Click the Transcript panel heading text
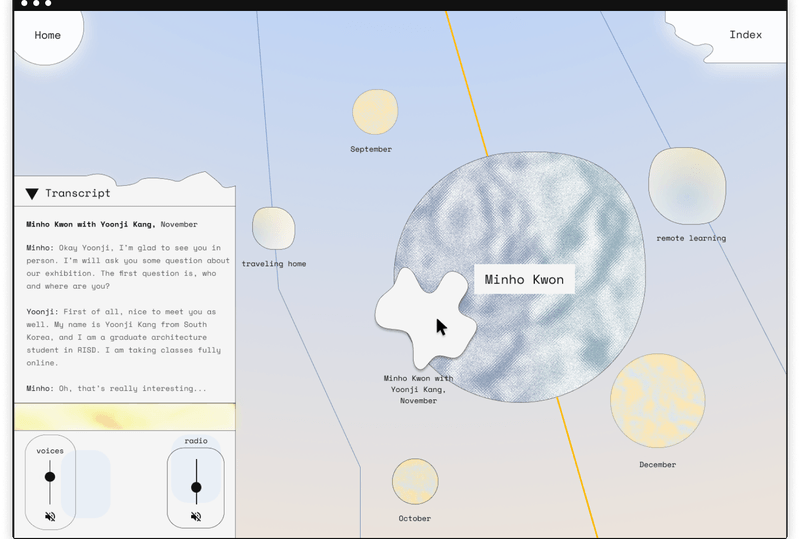The image size is (800, 539). tap(78, 194)
